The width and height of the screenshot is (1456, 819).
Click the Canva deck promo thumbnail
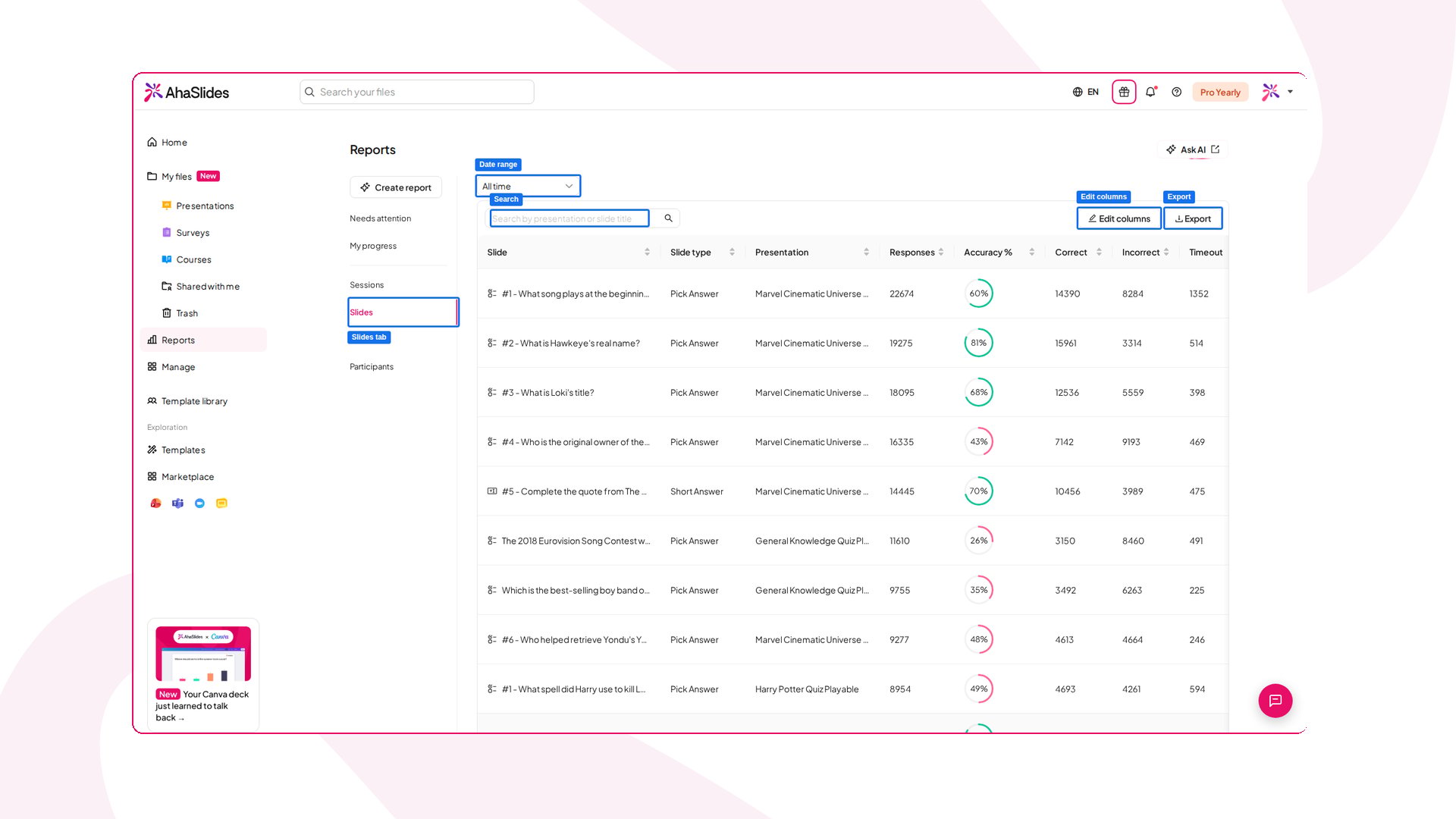pyautogui.click(x=203, y=654)
